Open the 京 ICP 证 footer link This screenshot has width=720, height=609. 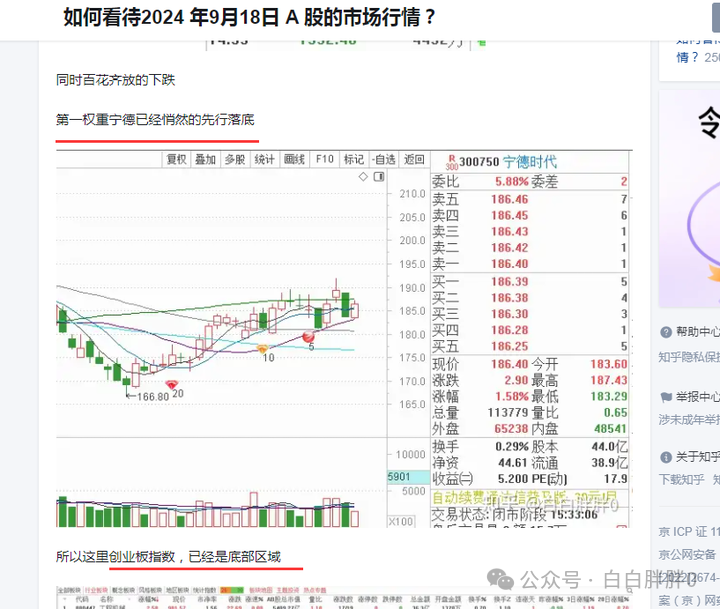689,532
